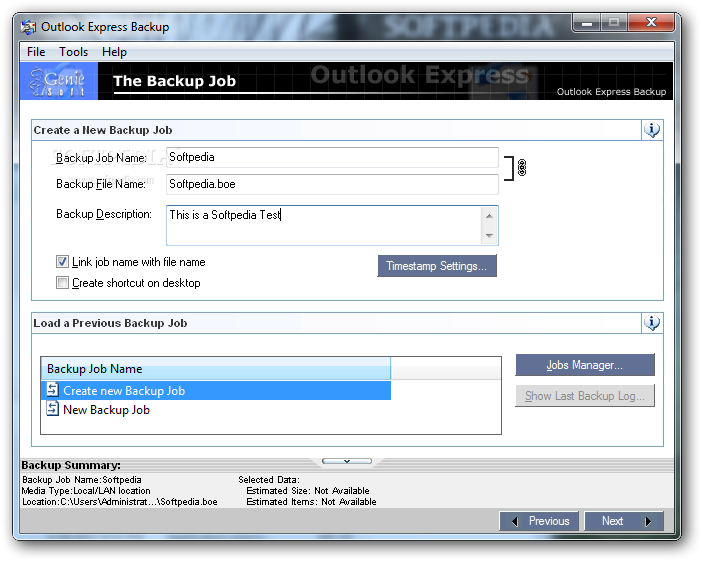Open info for Load a Previous Backup Job
The image size is (702, 561).
pos(652,323)
